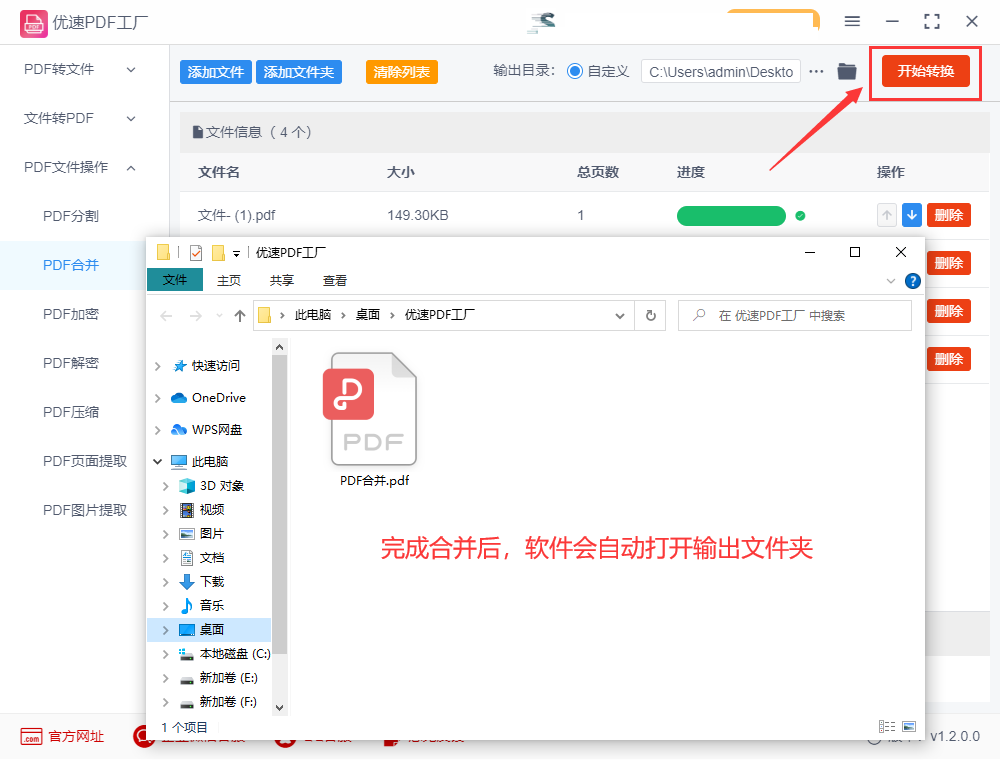Select PDF加密 in the sidebar

tap(71, 314)
